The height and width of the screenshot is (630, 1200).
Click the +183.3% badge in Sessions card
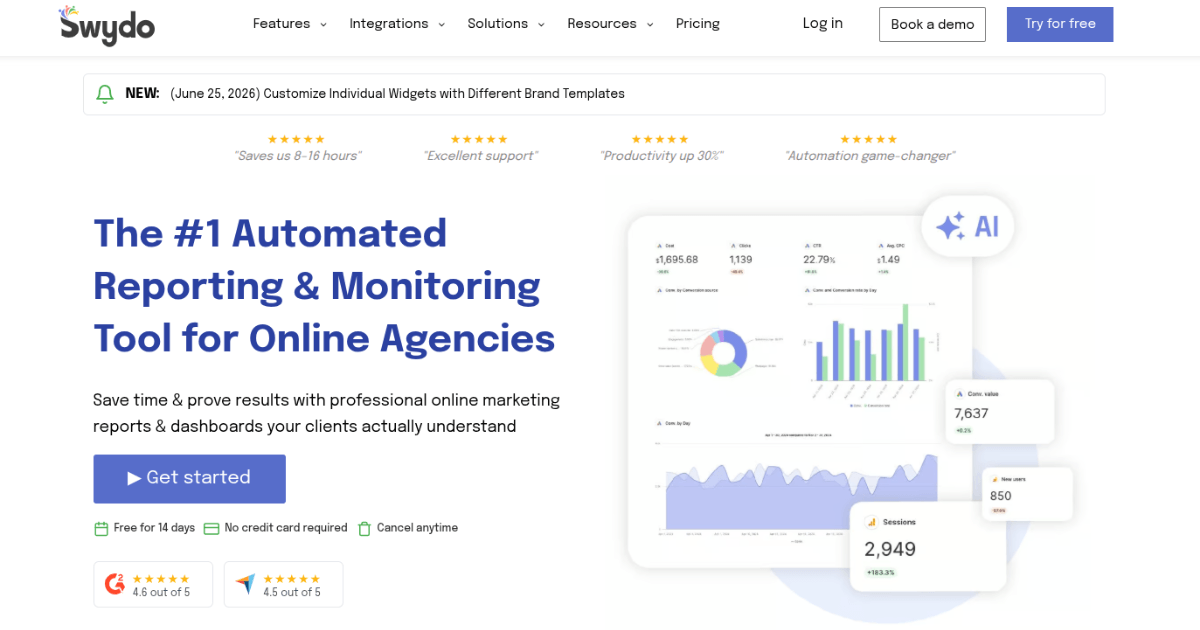(881, 573)
